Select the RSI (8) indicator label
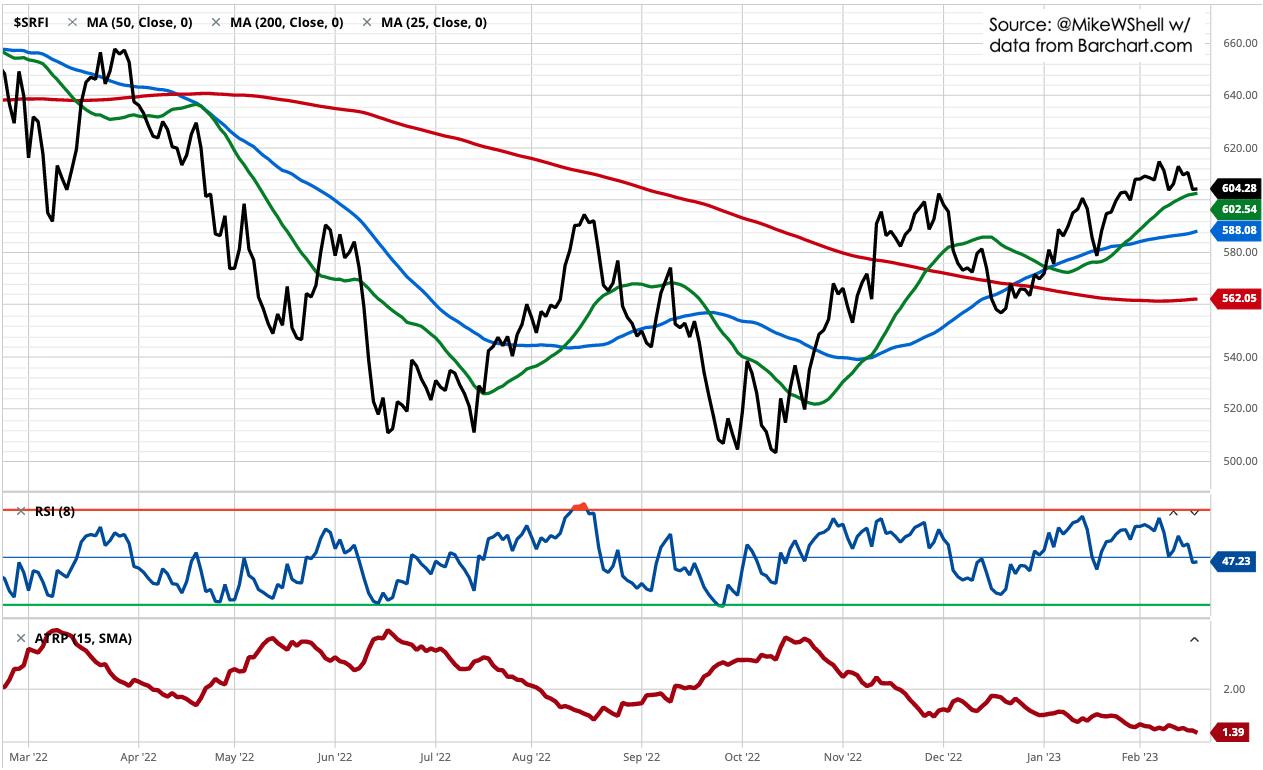The image size is (1263, 770). tap(53, 512)
